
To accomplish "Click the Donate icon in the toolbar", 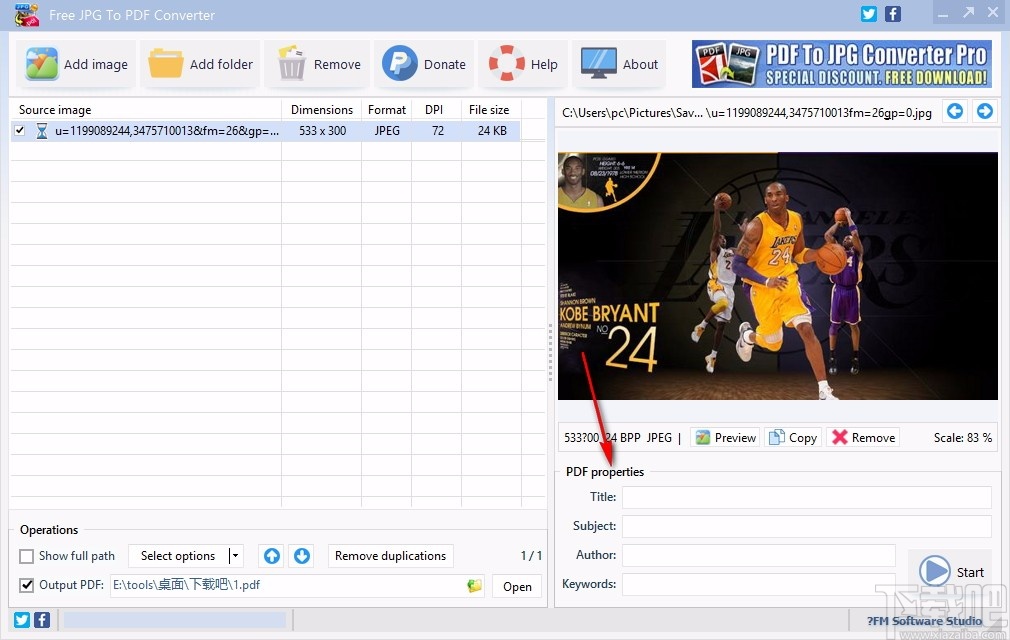I will 399,63.
